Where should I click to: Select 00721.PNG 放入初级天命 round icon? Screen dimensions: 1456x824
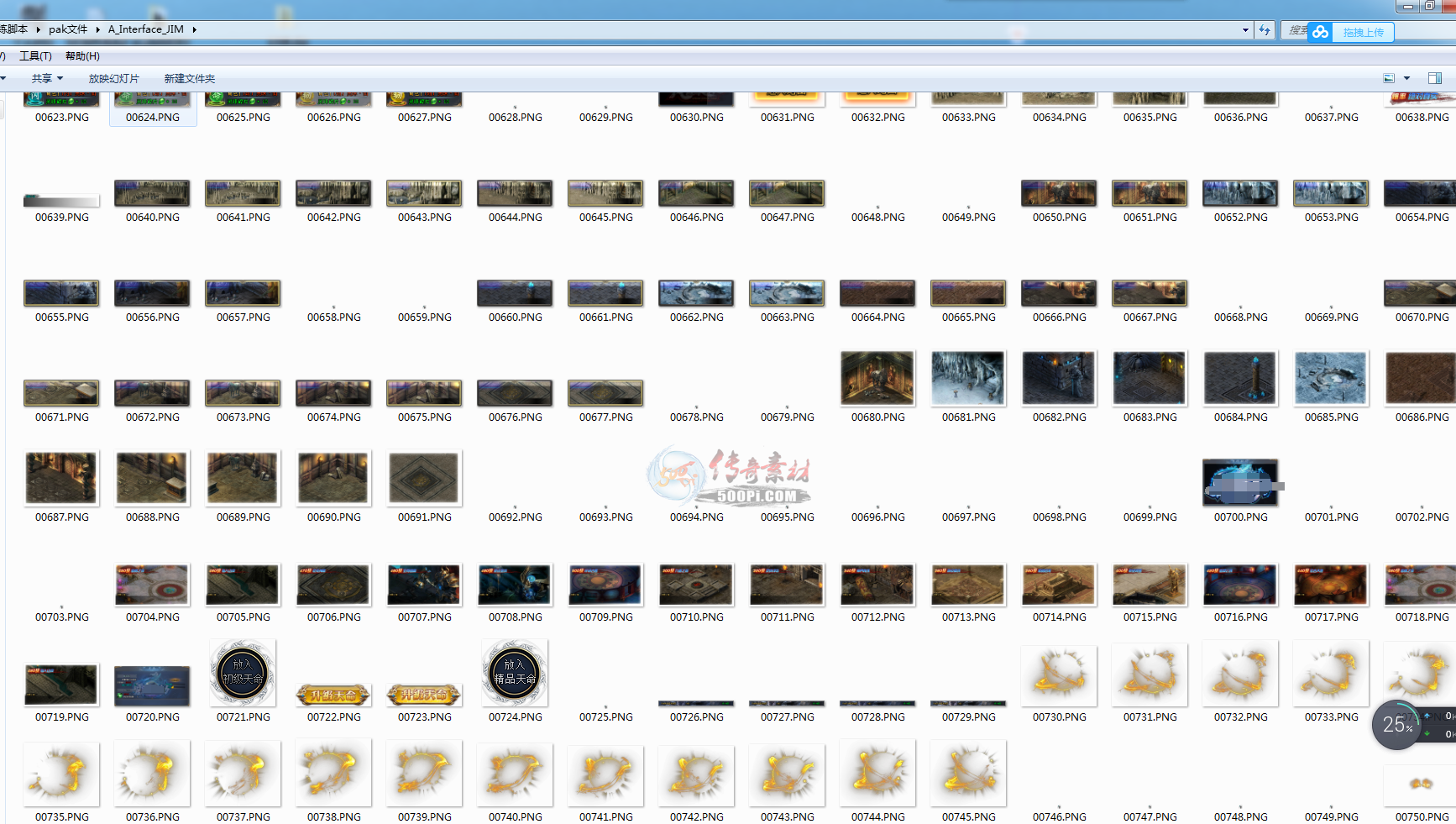point(243,673)
